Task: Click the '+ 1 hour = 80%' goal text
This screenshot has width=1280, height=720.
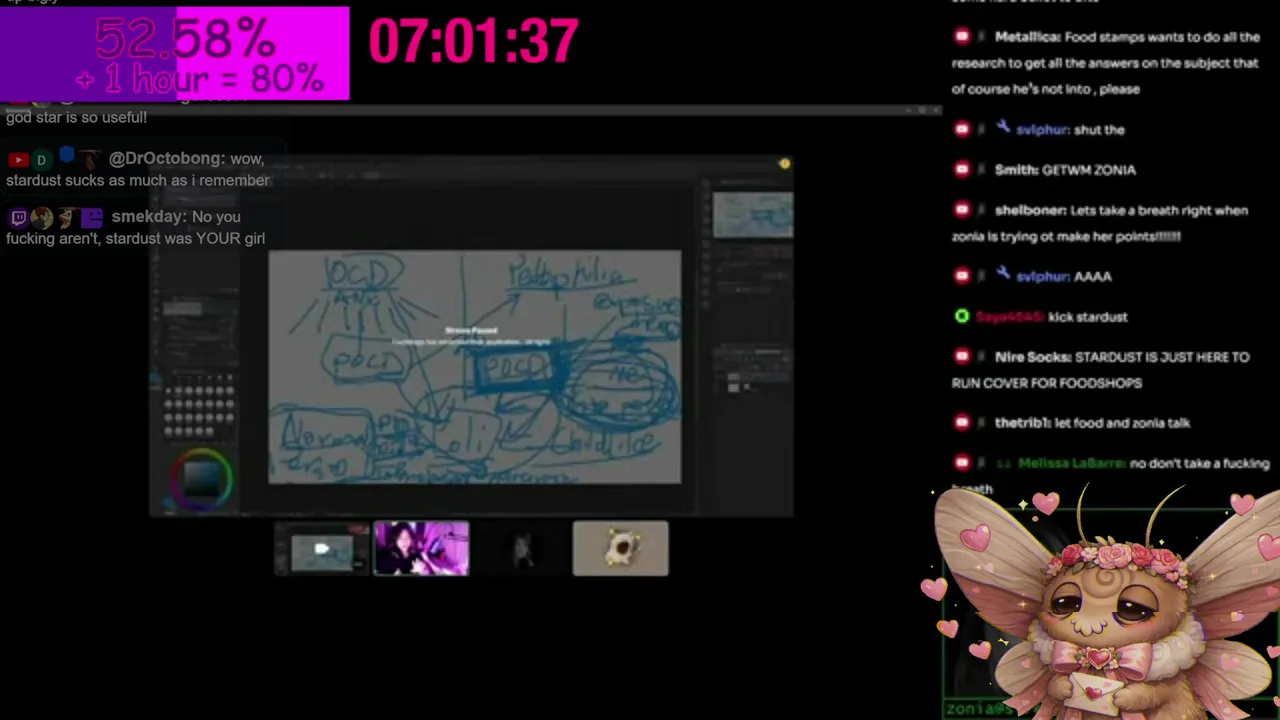Action: (x=199, y=78)
